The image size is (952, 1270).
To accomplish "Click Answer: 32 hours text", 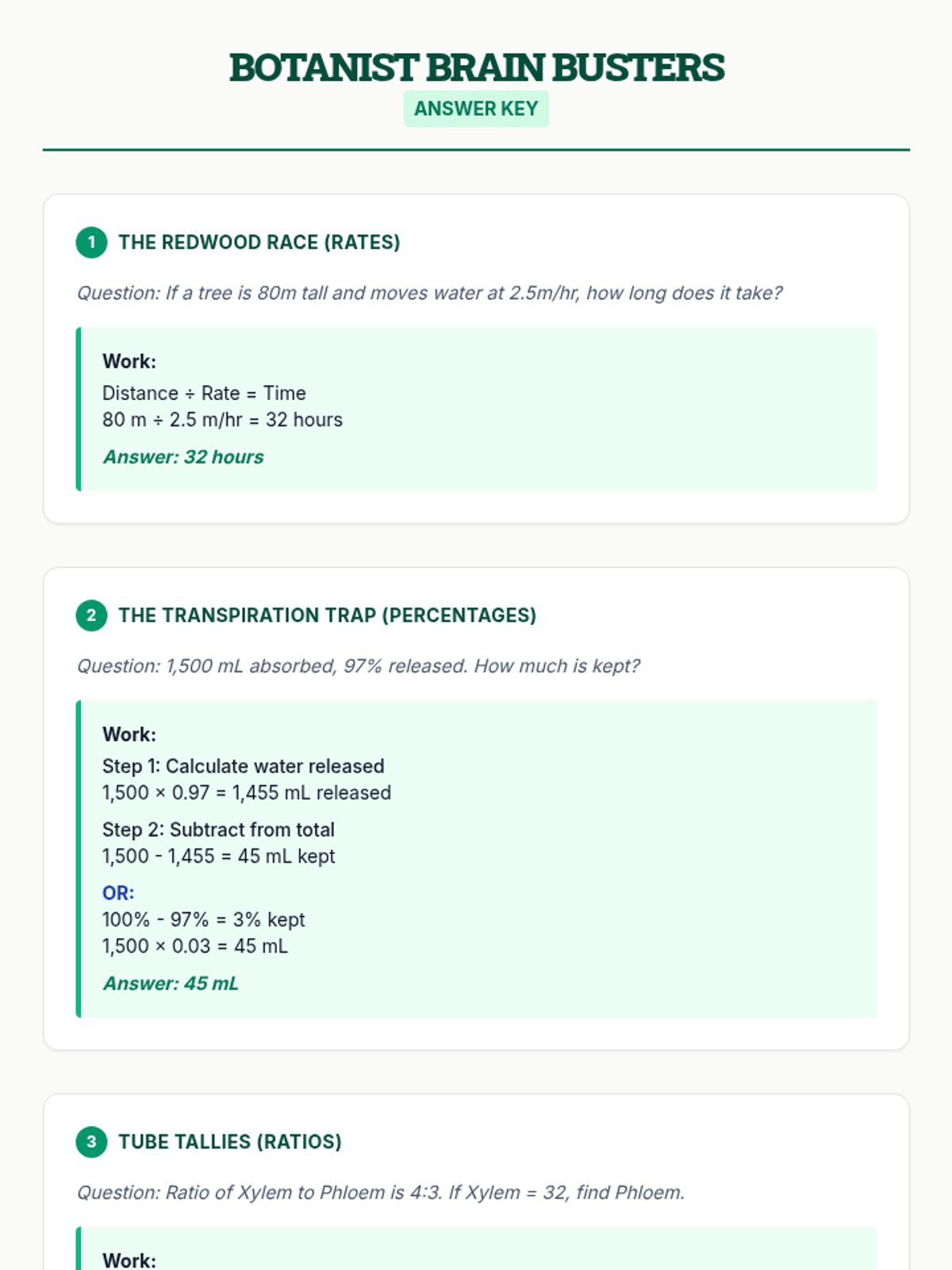I will click(183, 457).
